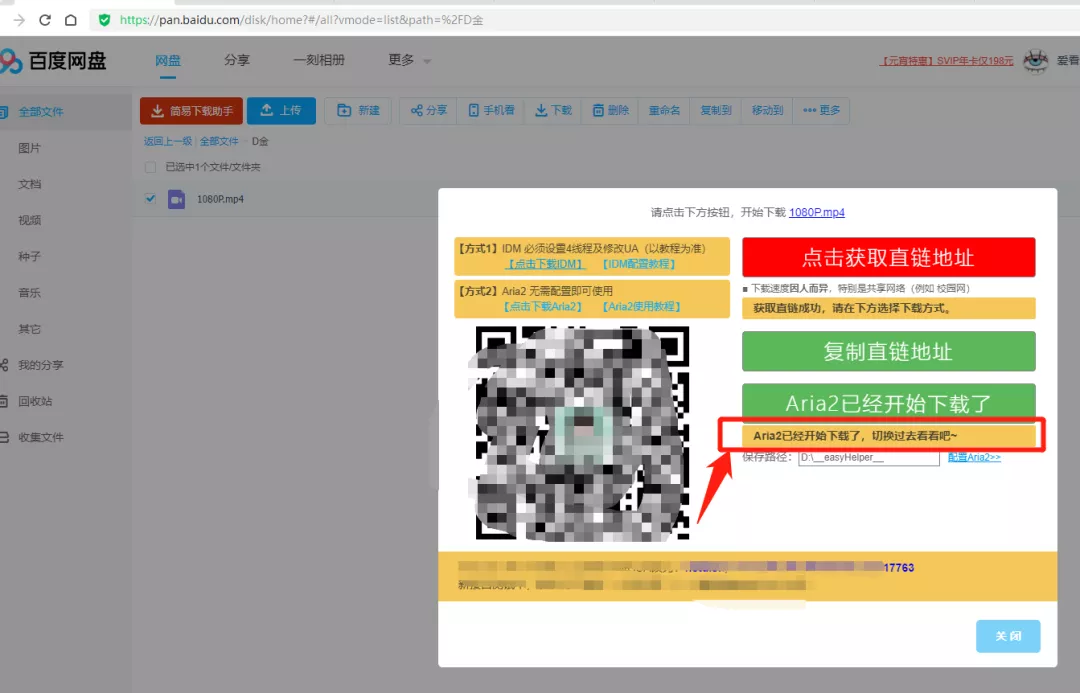This screenshot has width=1080, height=693.
Task: Open the ••• 更多 toolbar menu
Action: [x=821, y=110]
